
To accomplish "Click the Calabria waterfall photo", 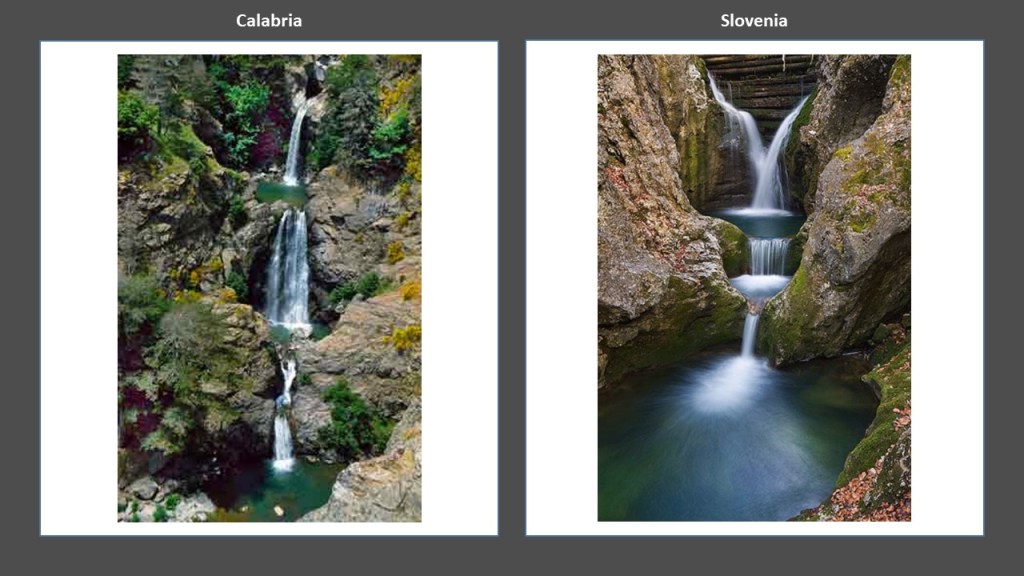I will tap(269, 288).
